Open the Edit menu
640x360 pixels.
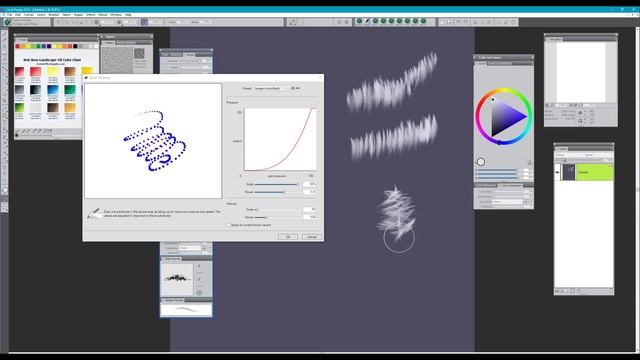pos(18,15)
